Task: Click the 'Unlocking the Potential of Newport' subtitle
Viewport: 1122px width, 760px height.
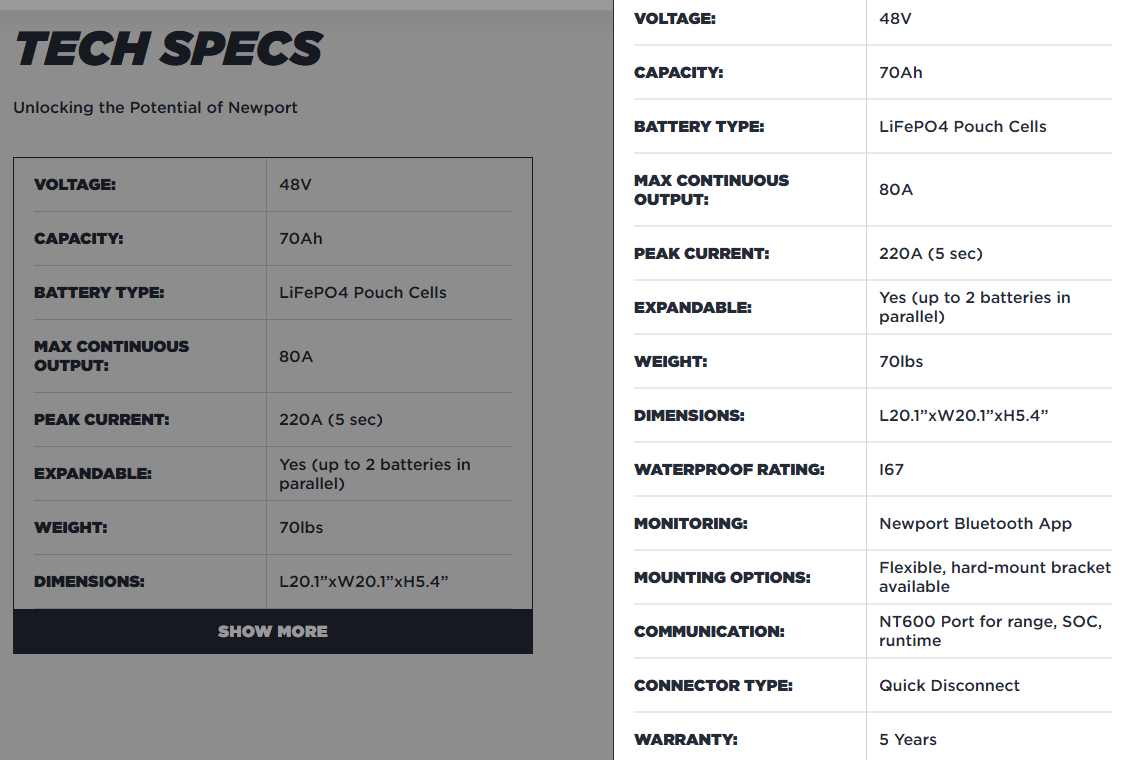Action: coord(155,107)
